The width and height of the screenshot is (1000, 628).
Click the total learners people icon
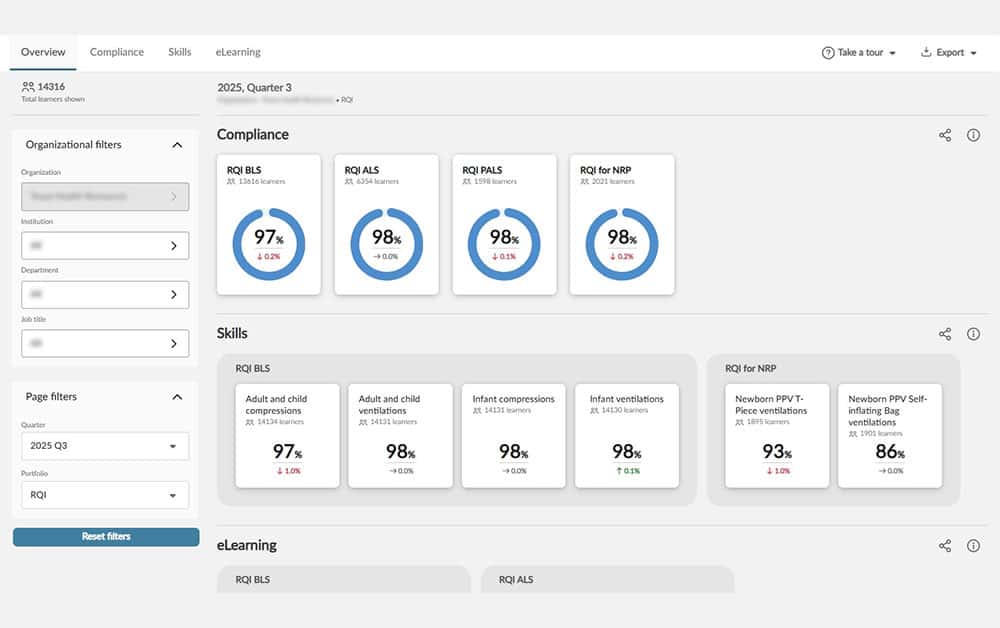28,87
